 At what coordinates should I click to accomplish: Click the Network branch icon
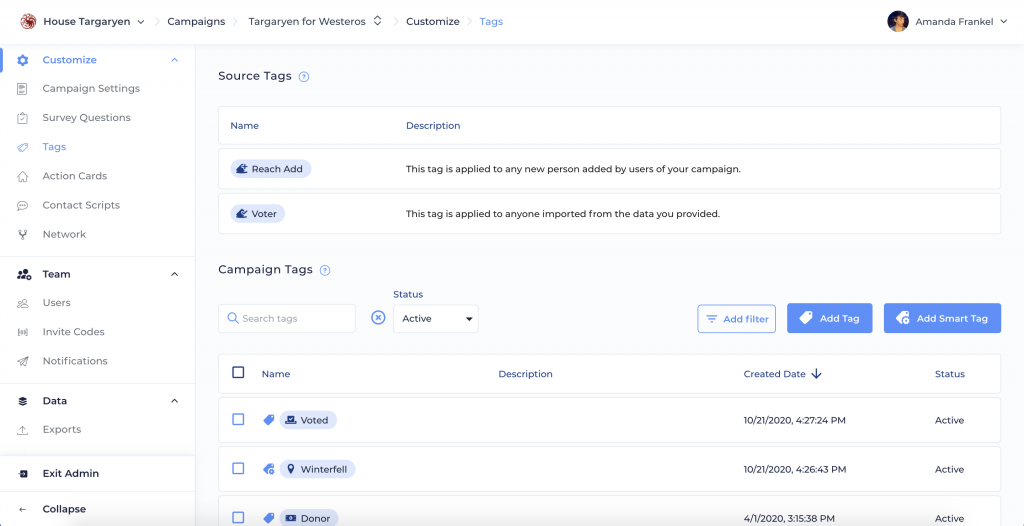pos(23,235)
